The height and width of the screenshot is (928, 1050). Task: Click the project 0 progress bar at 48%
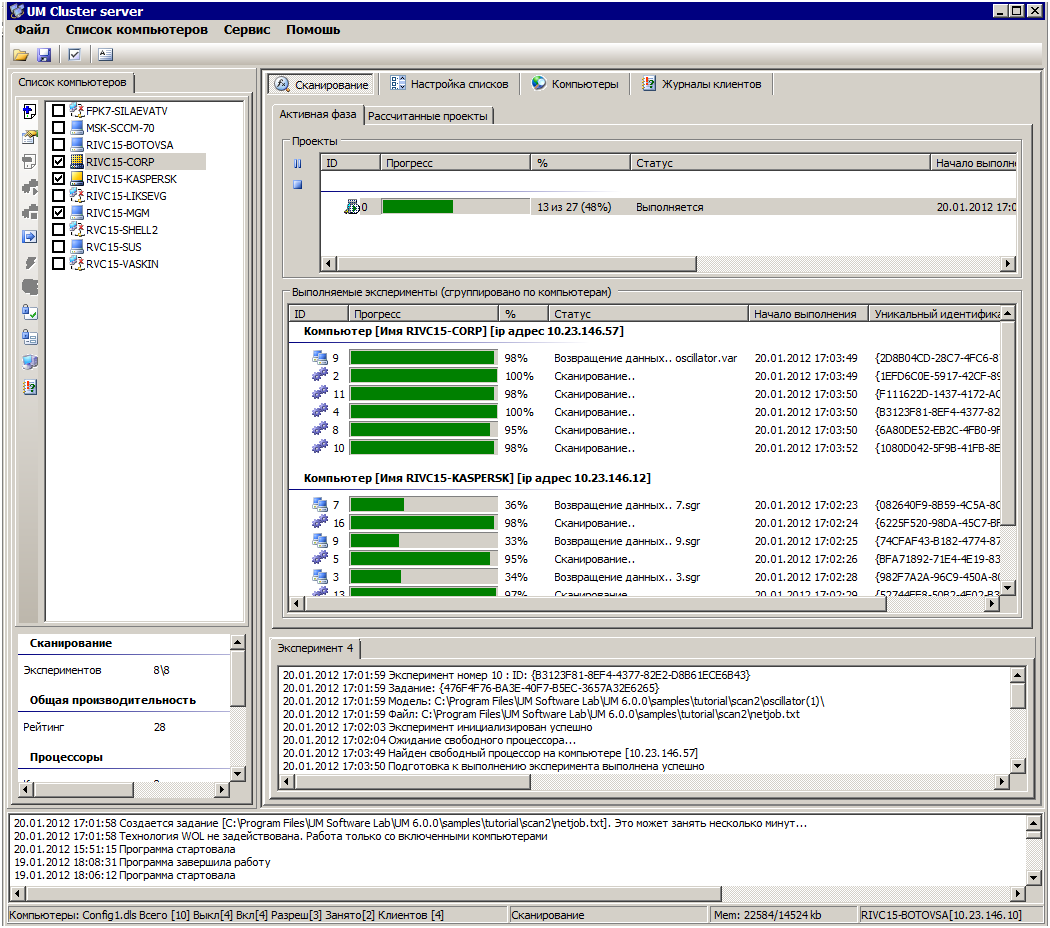pos(455,207)
